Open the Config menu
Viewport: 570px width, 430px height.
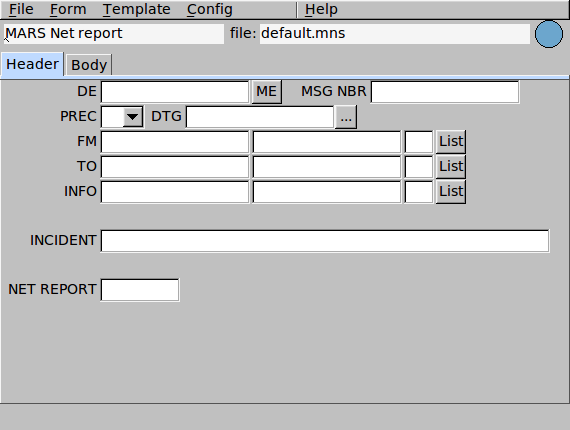[x=210, y=9]
